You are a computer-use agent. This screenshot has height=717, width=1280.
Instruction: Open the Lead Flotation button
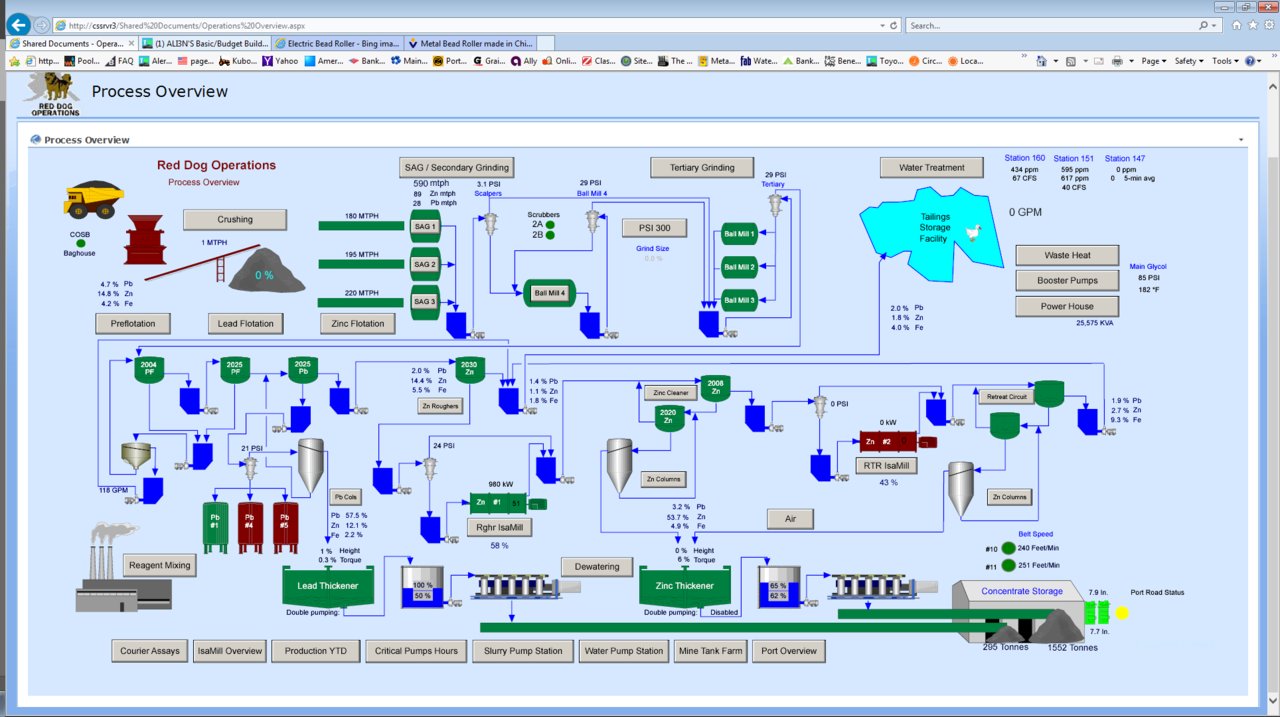click(x=246, y=323)
